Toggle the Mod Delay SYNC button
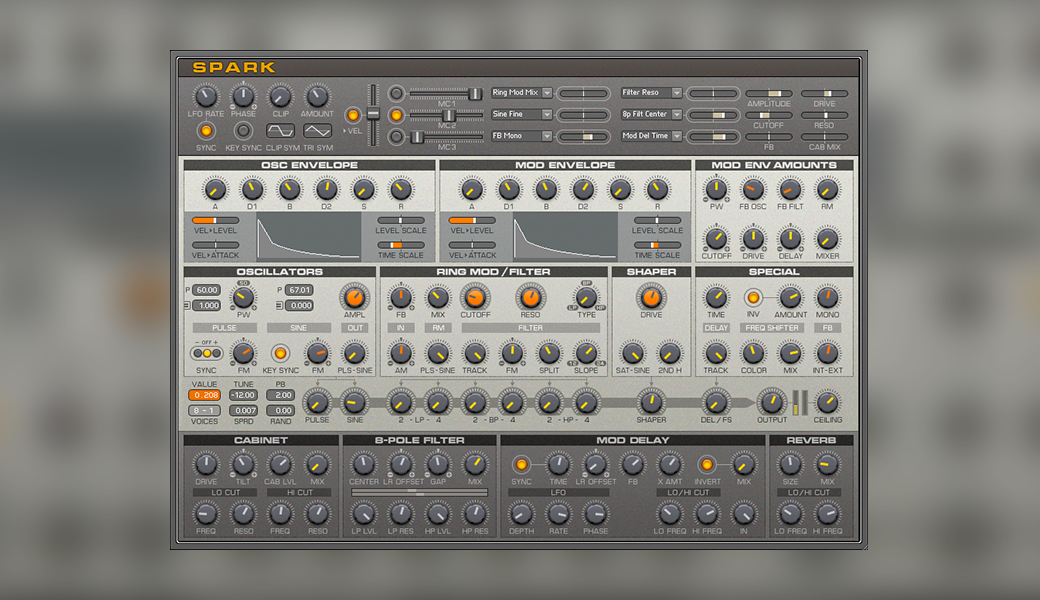This screenshot has height=600, width=1040. (521, 464)
